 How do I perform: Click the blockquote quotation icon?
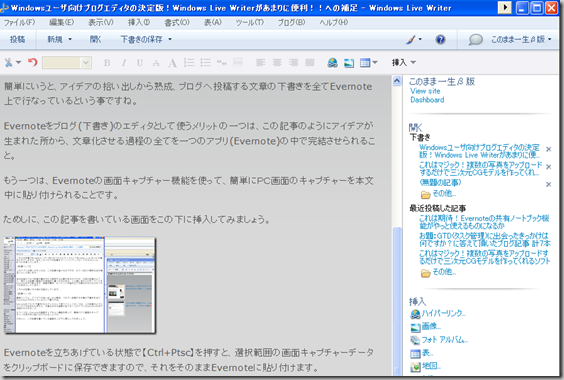pos(222,63)
